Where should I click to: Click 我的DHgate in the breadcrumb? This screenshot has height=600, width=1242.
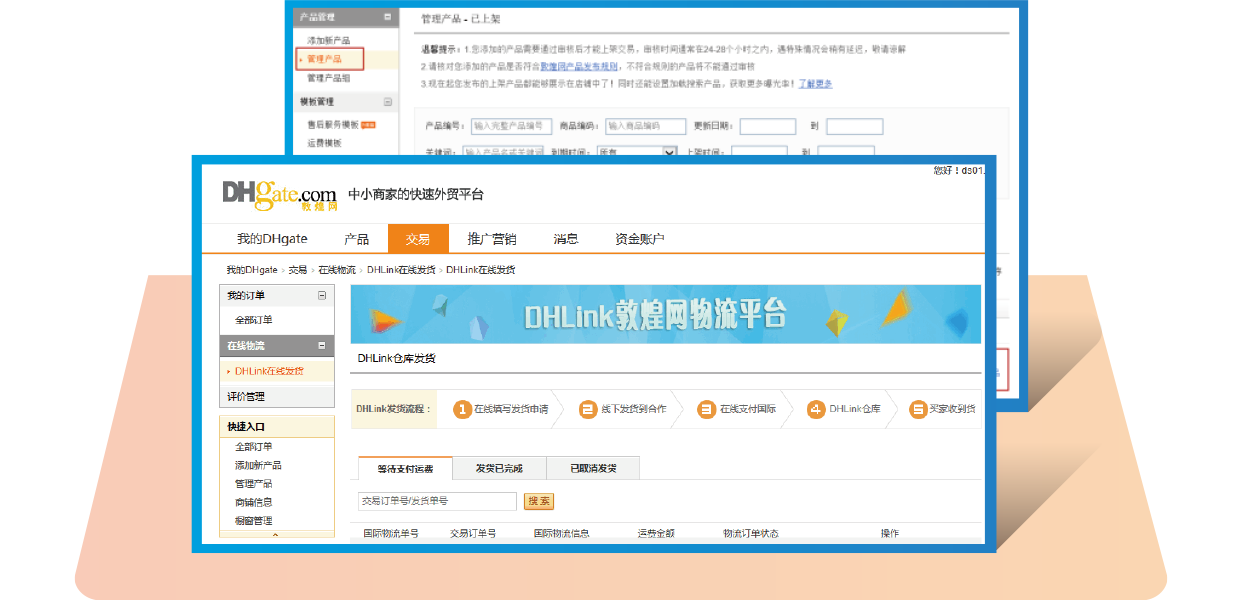coord(252,270)
